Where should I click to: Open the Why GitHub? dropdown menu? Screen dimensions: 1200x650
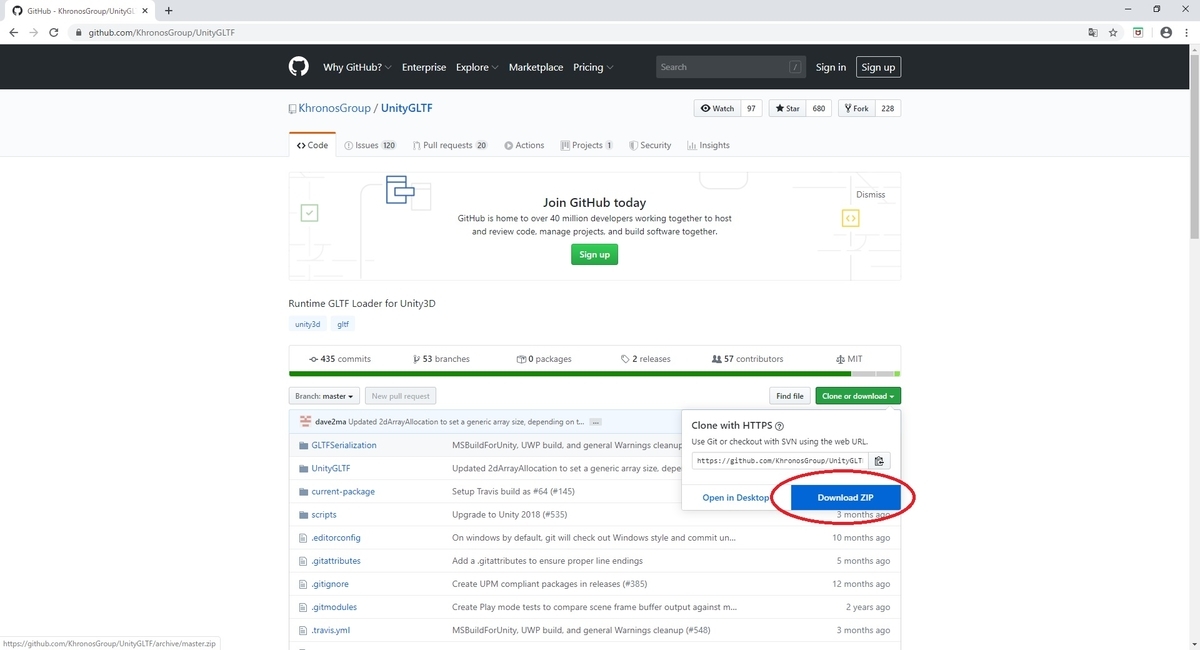(357, 67)
